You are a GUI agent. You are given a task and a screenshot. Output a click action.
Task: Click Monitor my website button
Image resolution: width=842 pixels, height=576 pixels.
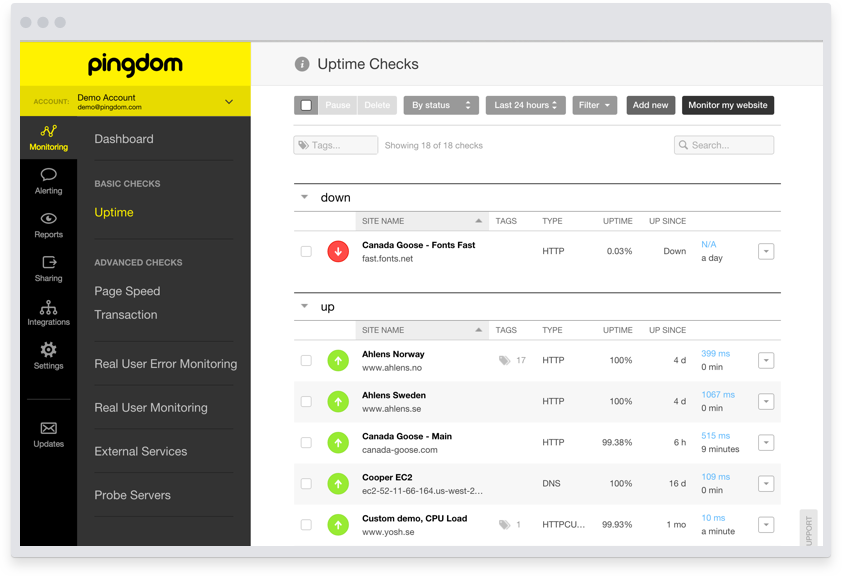pyautogui.click(x=728, y=105)
